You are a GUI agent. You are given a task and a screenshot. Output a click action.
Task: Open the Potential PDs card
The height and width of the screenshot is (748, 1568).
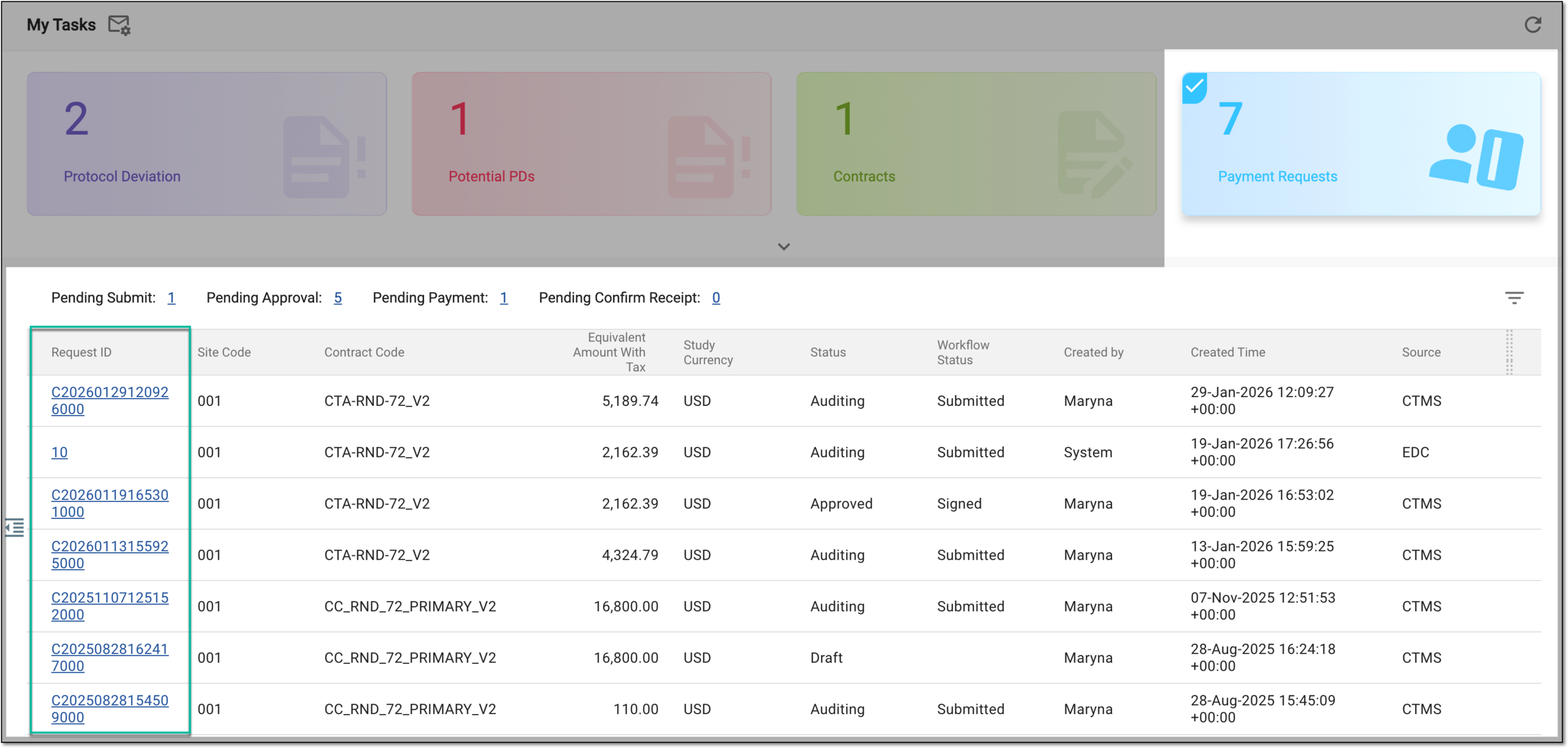[591, 144]
